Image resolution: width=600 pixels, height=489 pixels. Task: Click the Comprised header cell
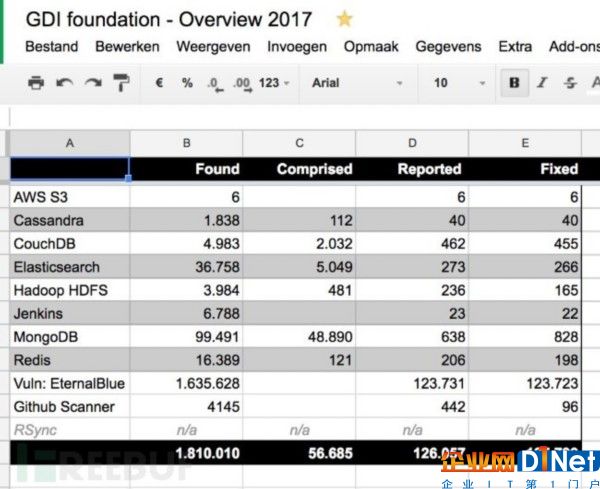pos(299,169)
